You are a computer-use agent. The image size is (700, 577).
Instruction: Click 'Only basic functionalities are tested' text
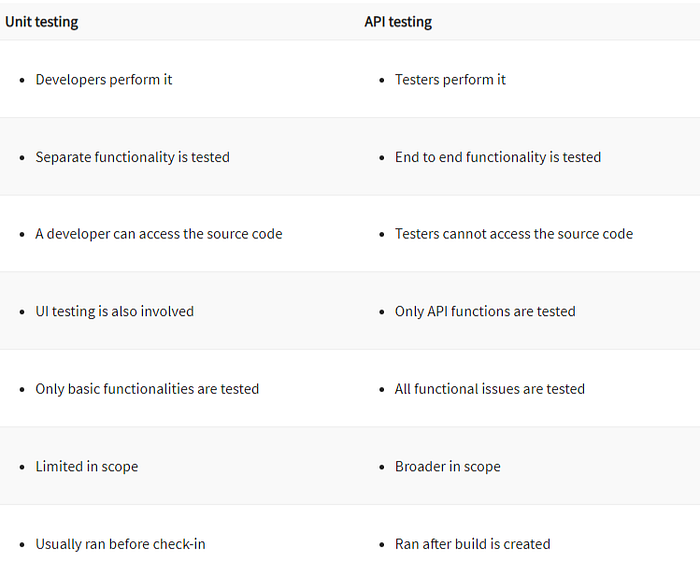[x=147, y=389]
